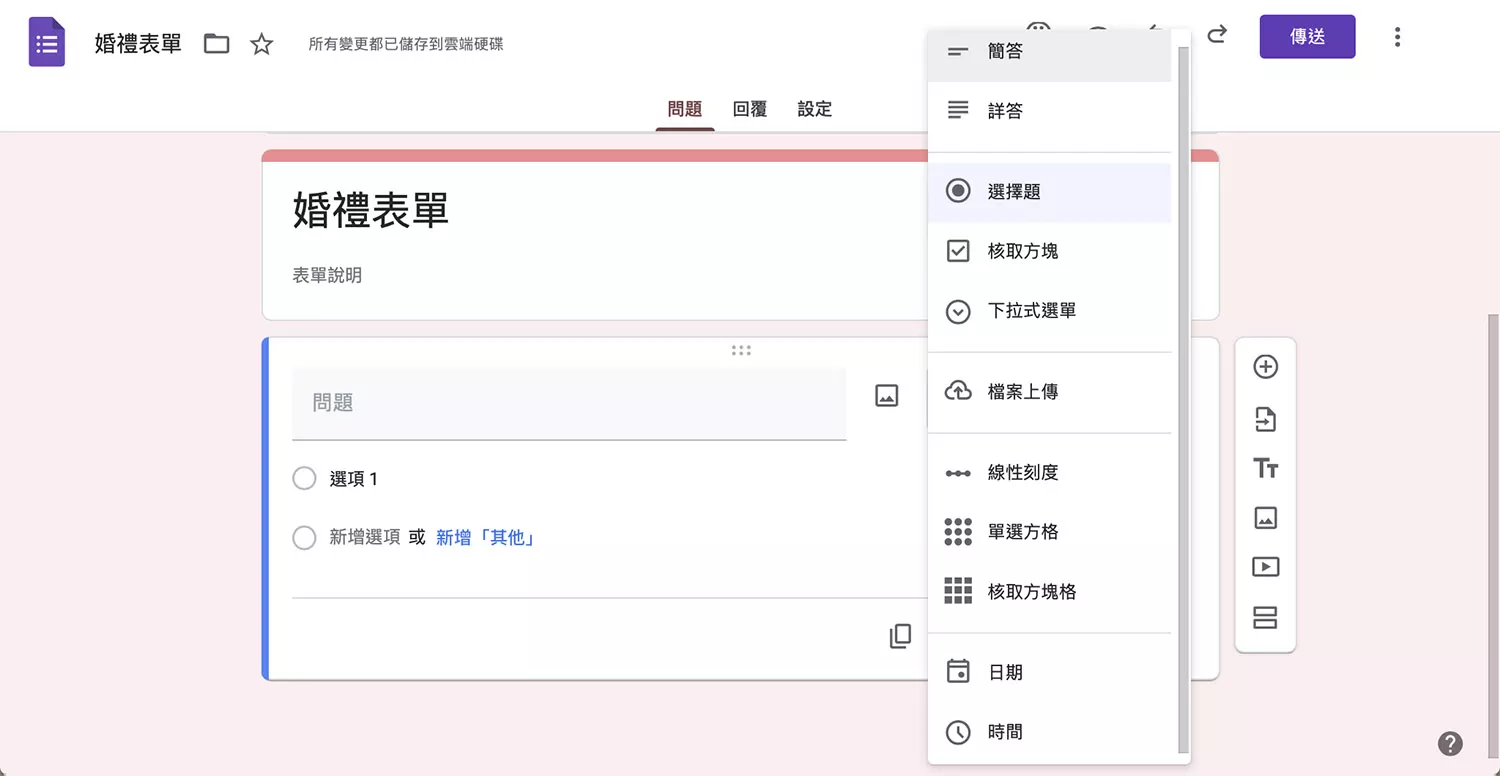Pick 下拉式選單 question type
Screen dimensions: 1500x776
1049,311
